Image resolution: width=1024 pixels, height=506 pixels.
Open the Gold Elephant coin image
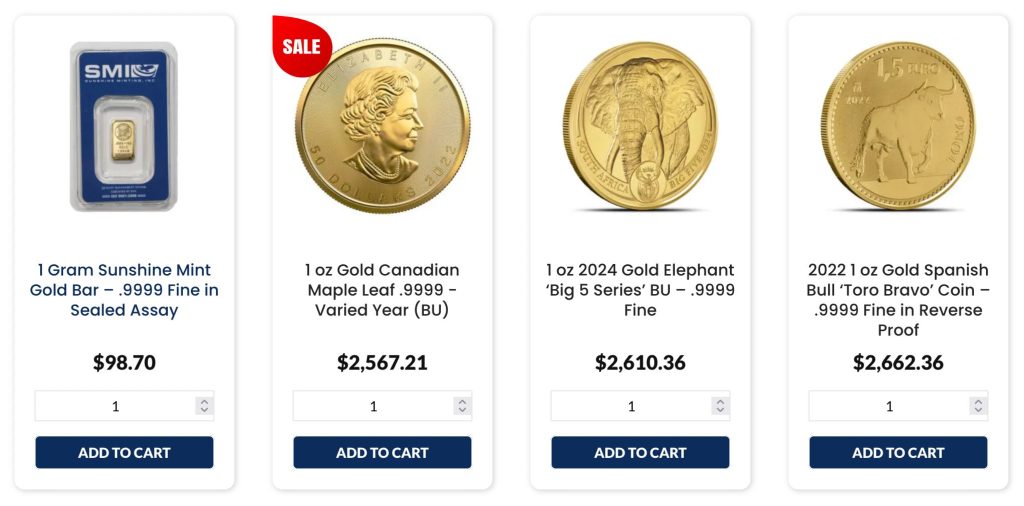(x=640, y=127)
